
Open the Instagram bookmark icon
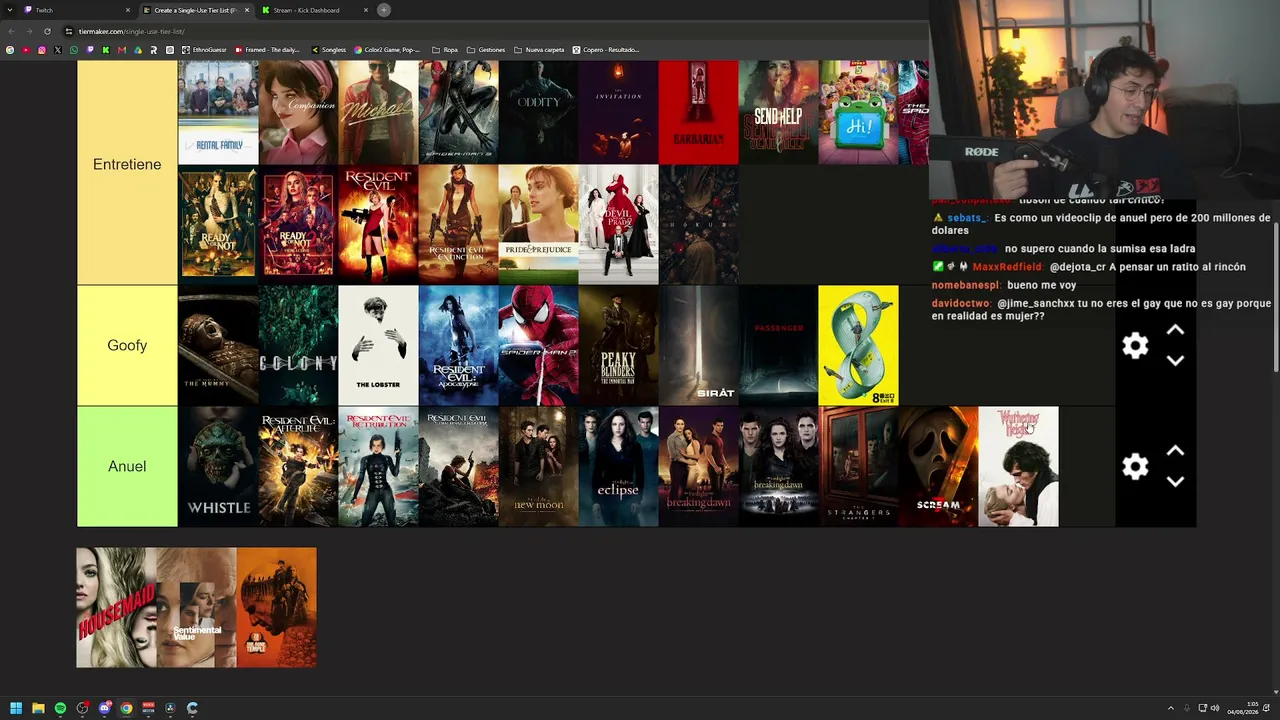[42, 50]
